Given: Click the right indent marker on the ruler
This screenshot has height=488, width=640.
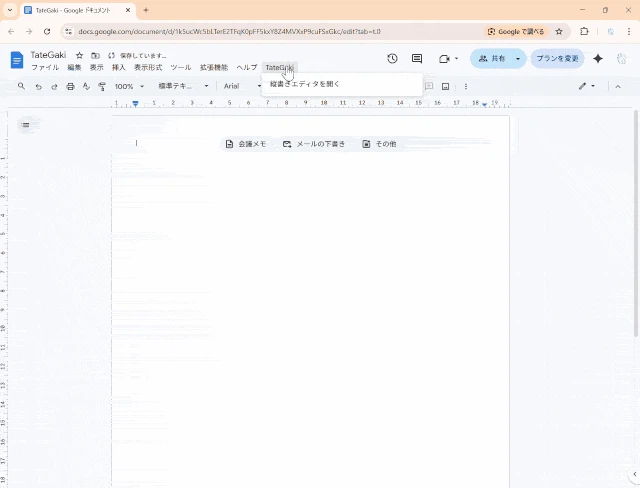Looking at the screenshot, I should tap(484, 105).
